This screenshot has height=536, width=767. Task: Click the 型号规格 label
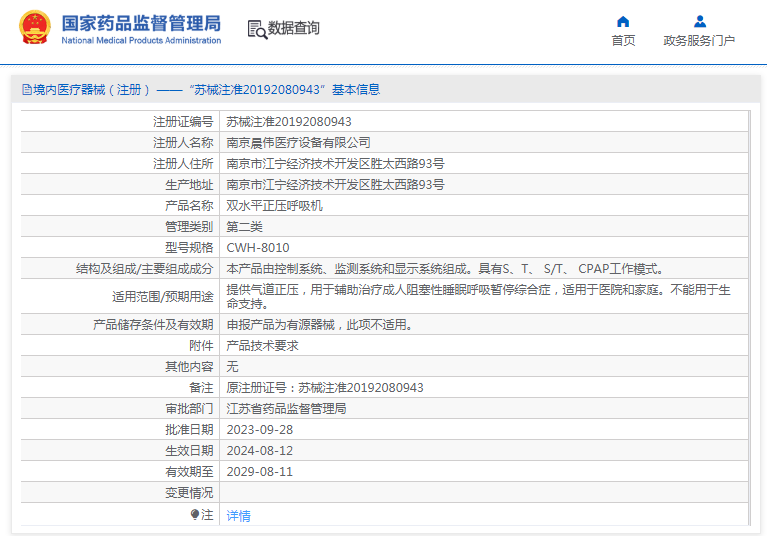(x=189, y=248)
